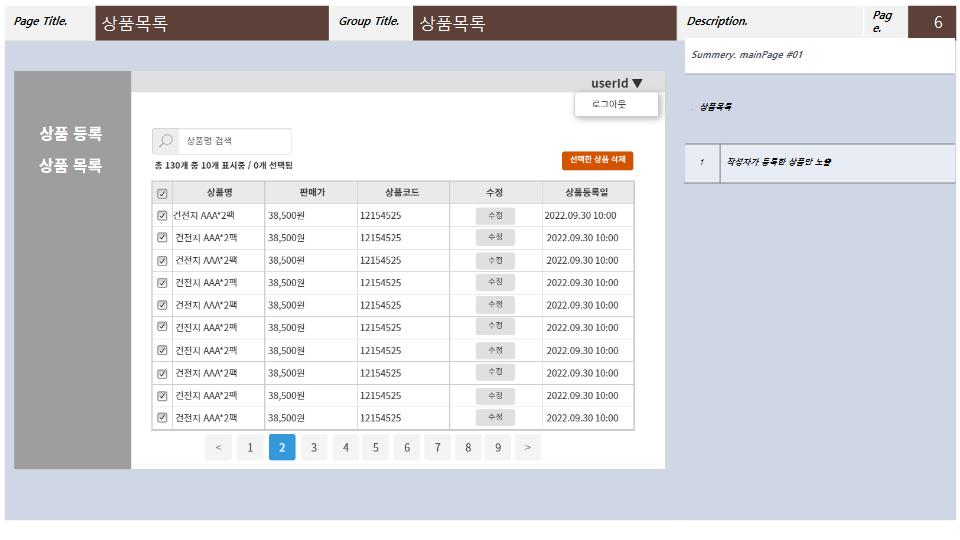Click 수정 button in the fifth product row

point(495,305)
